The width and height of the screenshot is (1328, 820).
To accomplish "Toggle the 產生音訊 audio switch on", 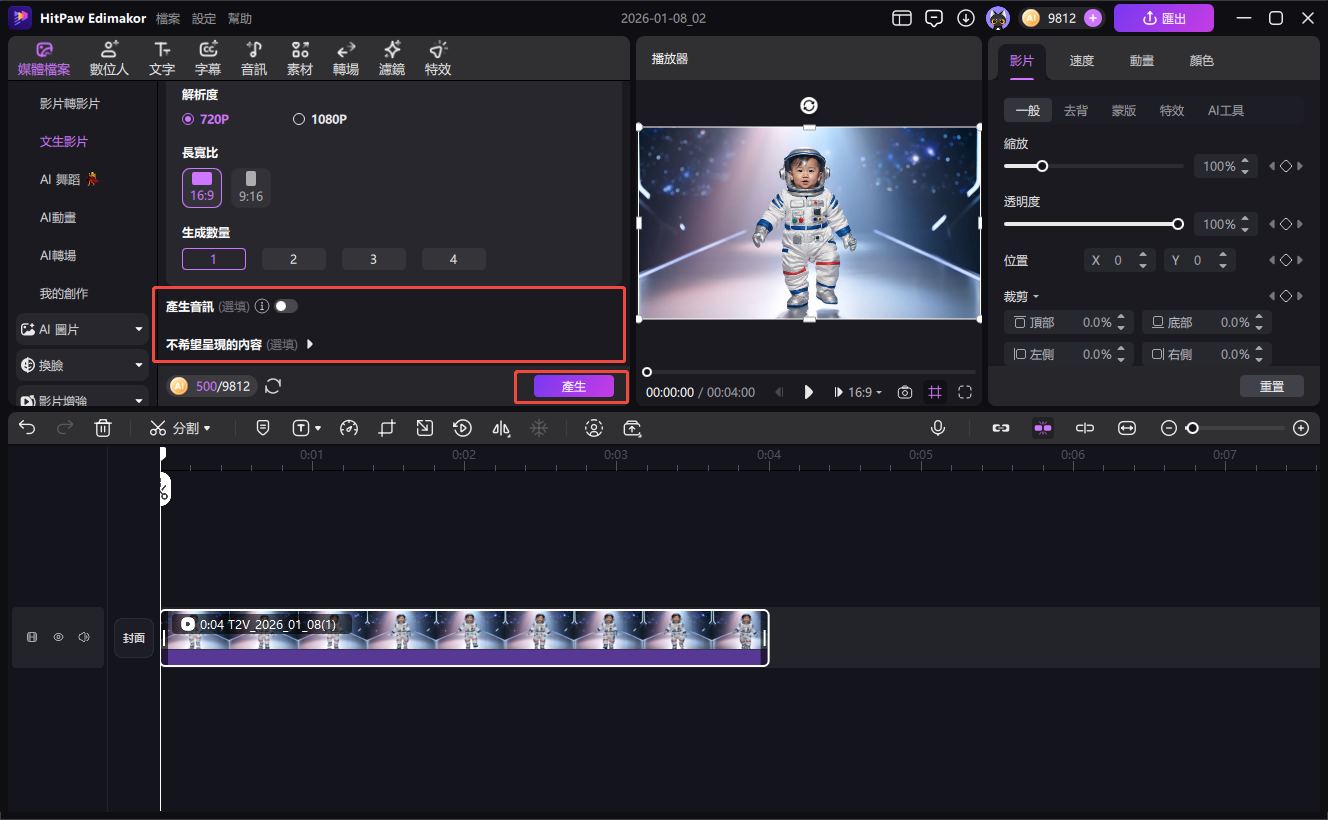I will 286,306.
